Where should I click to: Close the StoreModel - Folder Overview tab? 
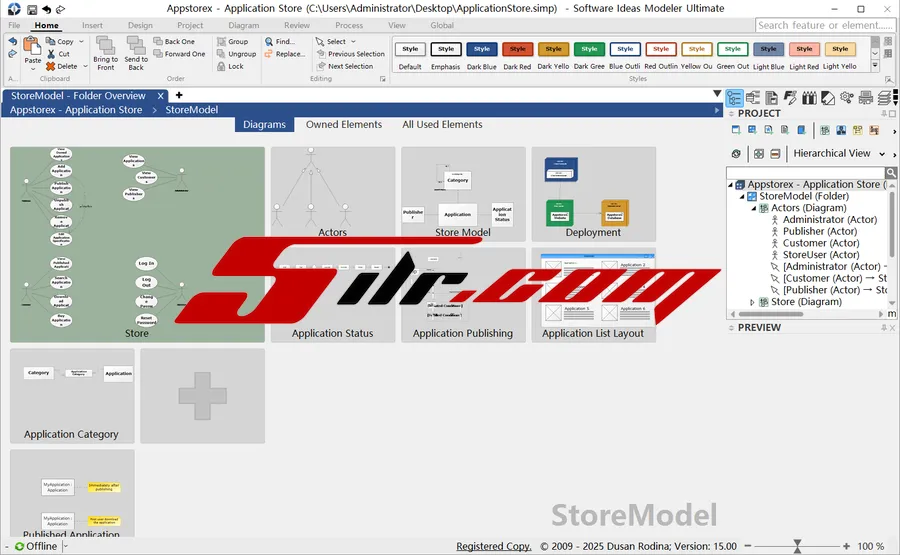coord(161,96)
